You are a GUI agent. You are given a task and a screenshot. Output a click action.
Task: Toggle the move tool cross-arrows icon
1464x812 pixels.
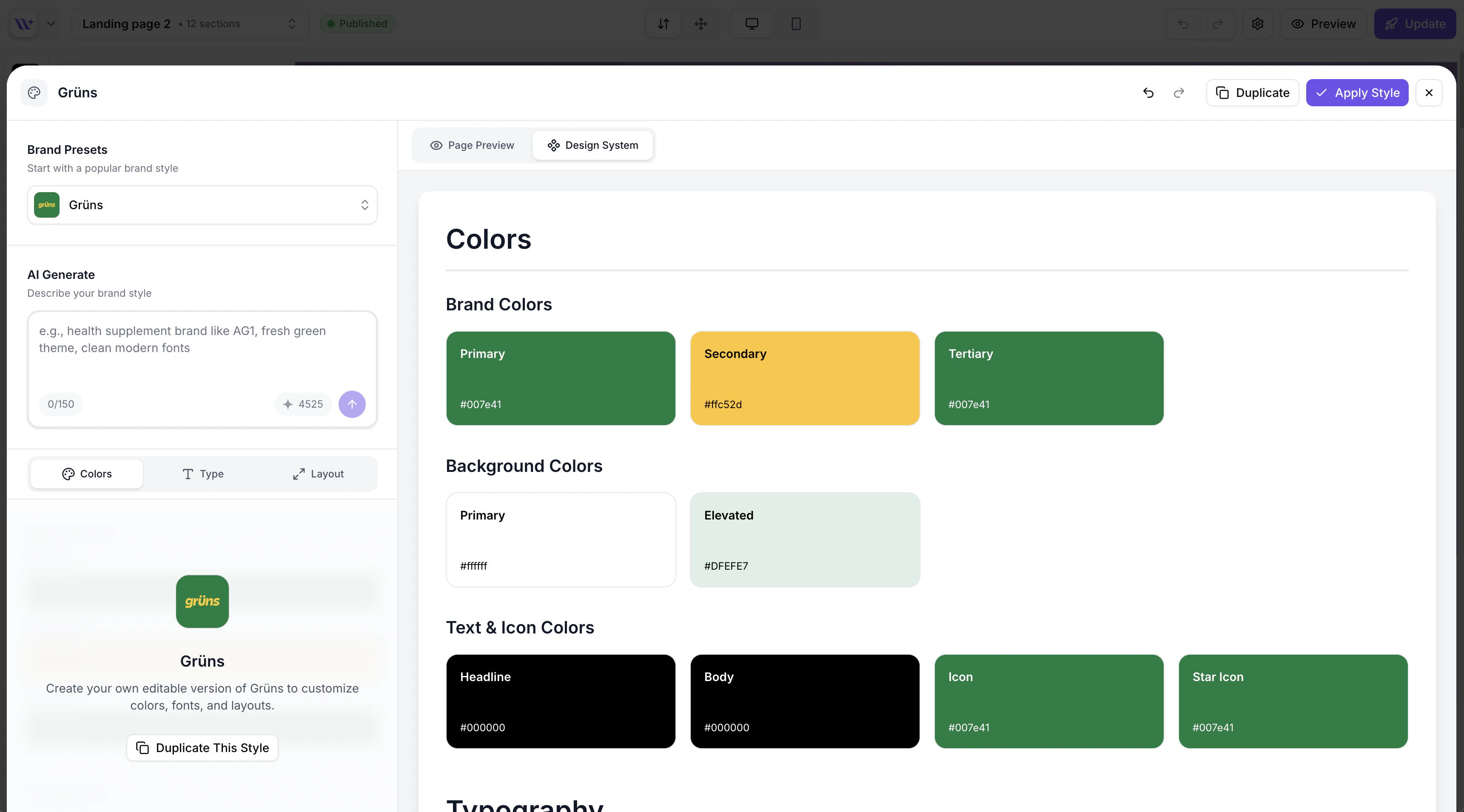(x=701, y=24)
